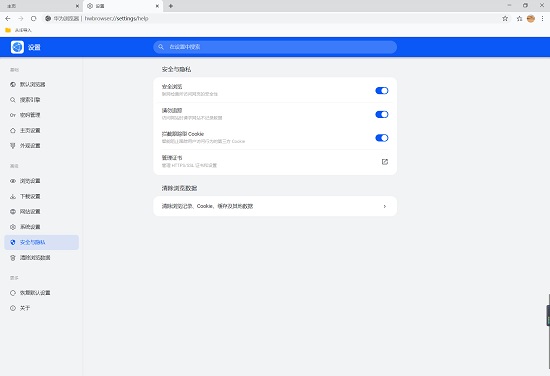550x376 pixels.
Task: Switch to the first browser tab
Action: (x=41, y=6)
